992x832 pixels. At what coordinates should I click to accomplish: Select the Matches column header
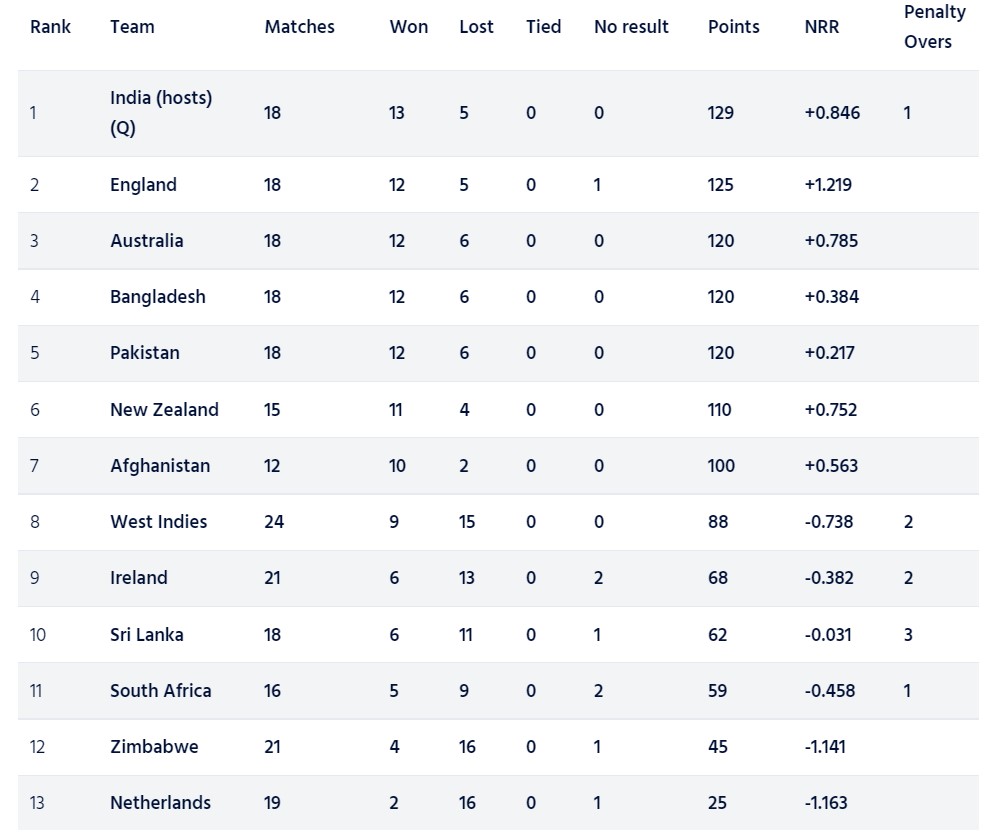click(299, 27)
